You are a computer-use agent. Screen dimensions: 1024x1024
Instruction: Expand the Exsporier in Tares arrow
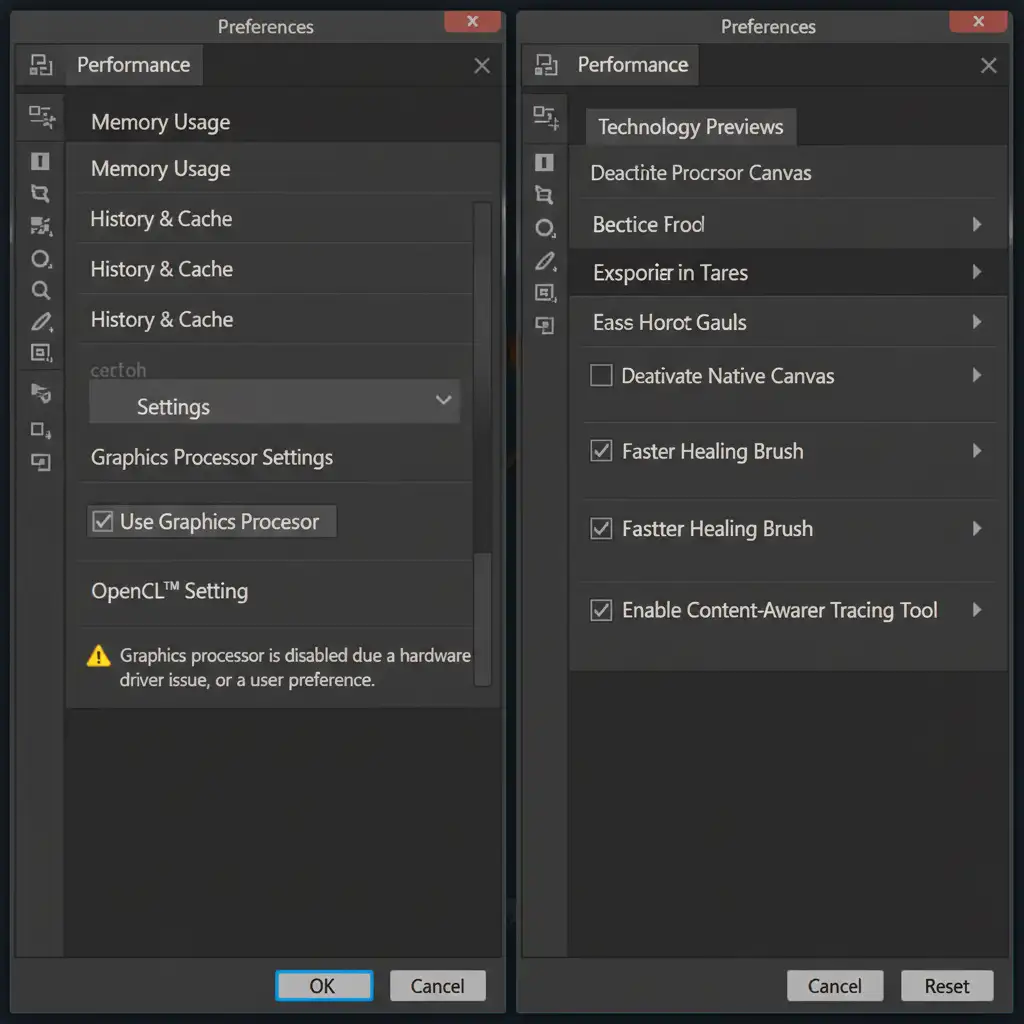(x=977, y=272)
